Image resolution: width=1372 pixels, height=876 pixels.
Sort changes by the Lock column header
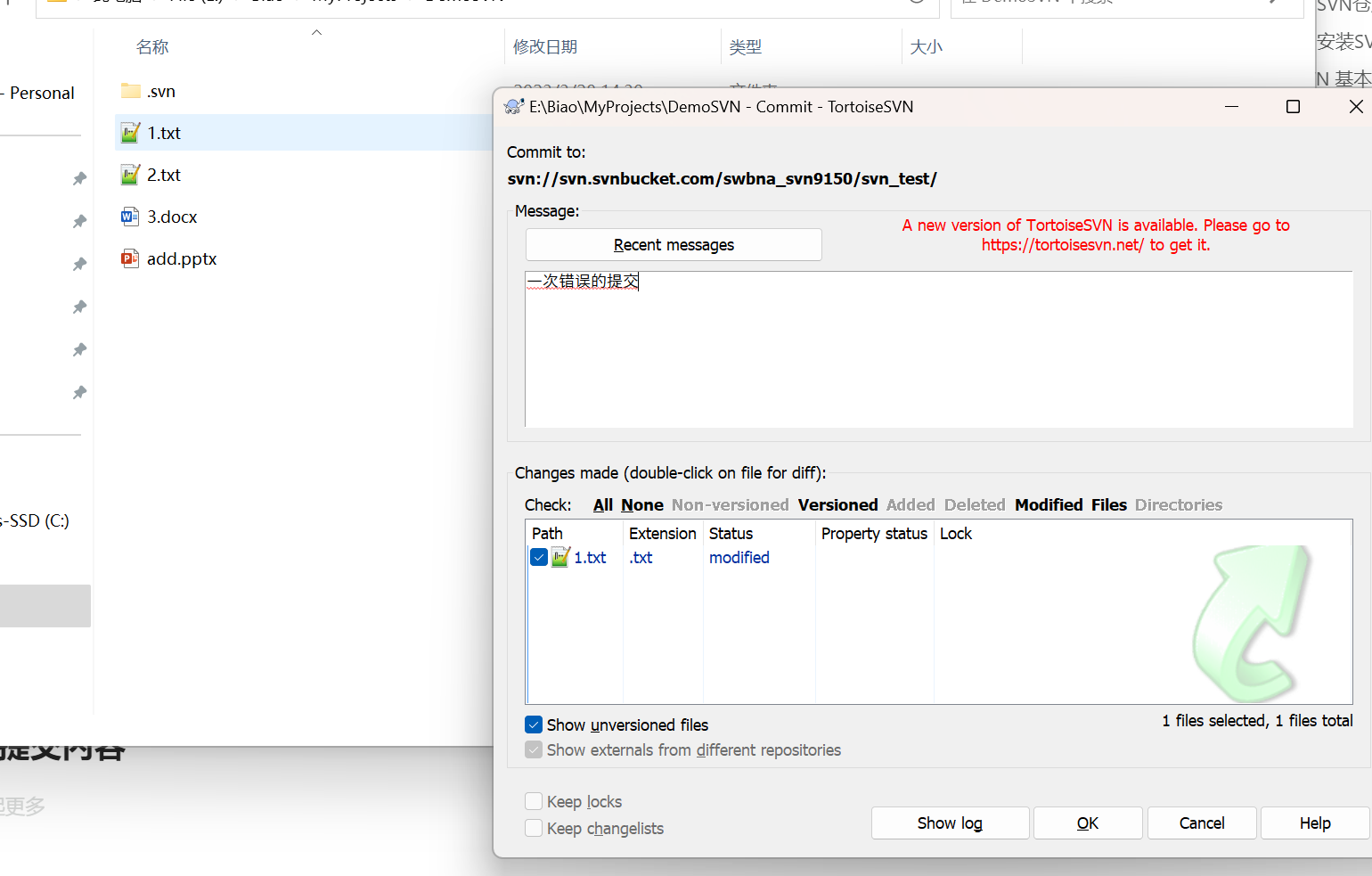956,534
